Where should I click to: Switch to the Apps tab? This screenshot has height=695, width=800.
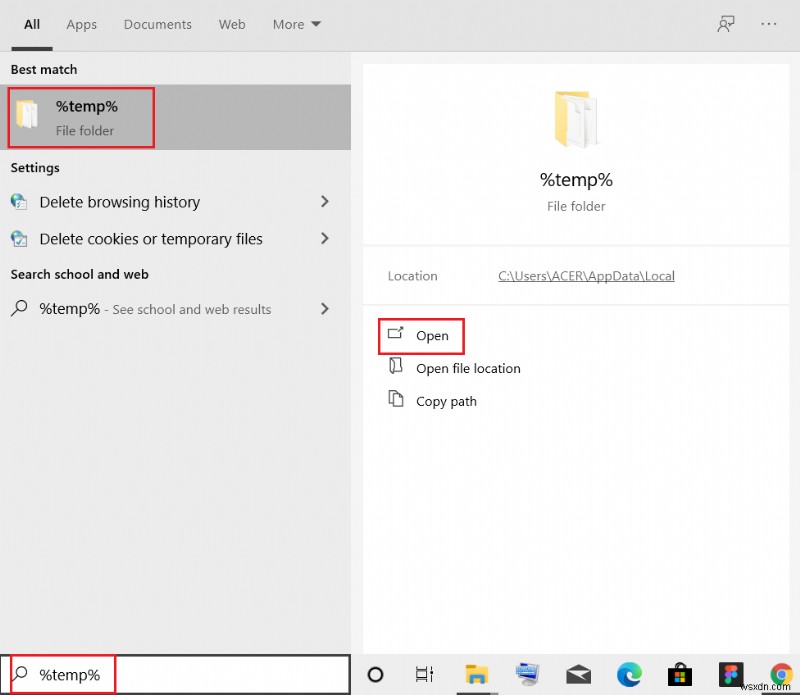coord(82,24)
